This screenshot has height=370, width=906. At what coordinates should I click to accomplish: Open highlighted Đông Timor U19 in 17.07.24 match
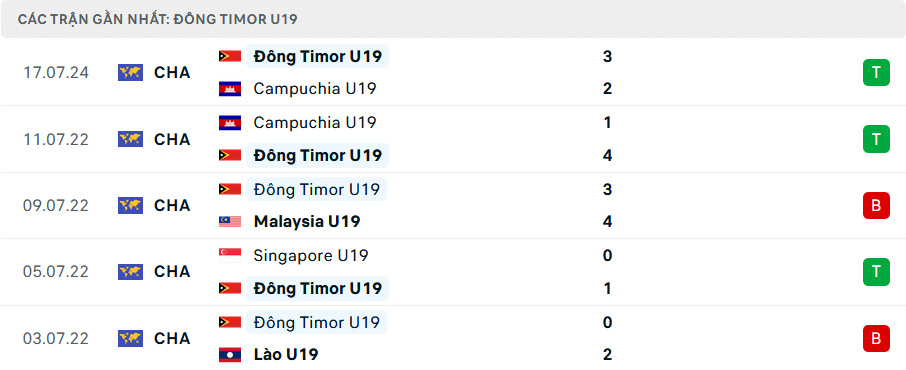[x=317, y=56]
